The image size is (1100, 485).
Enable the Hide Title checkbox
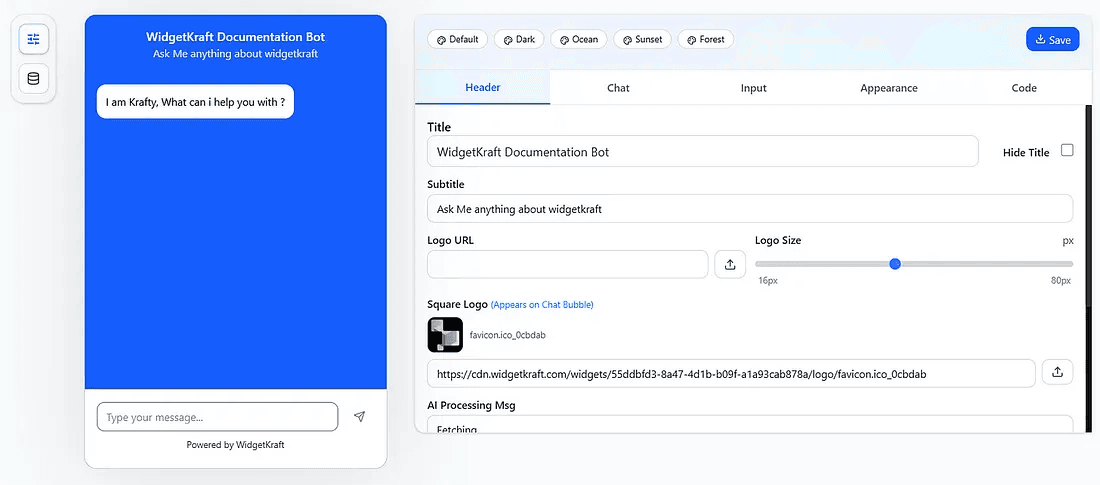point(1066,150)
